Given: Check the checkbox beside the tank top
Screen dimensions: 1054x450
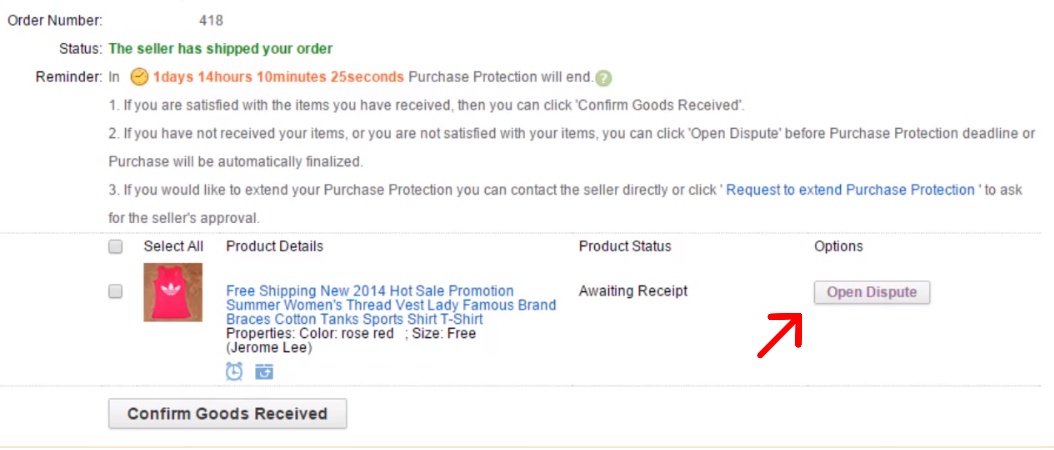Looking at the screenshot, I should (116, 291).
